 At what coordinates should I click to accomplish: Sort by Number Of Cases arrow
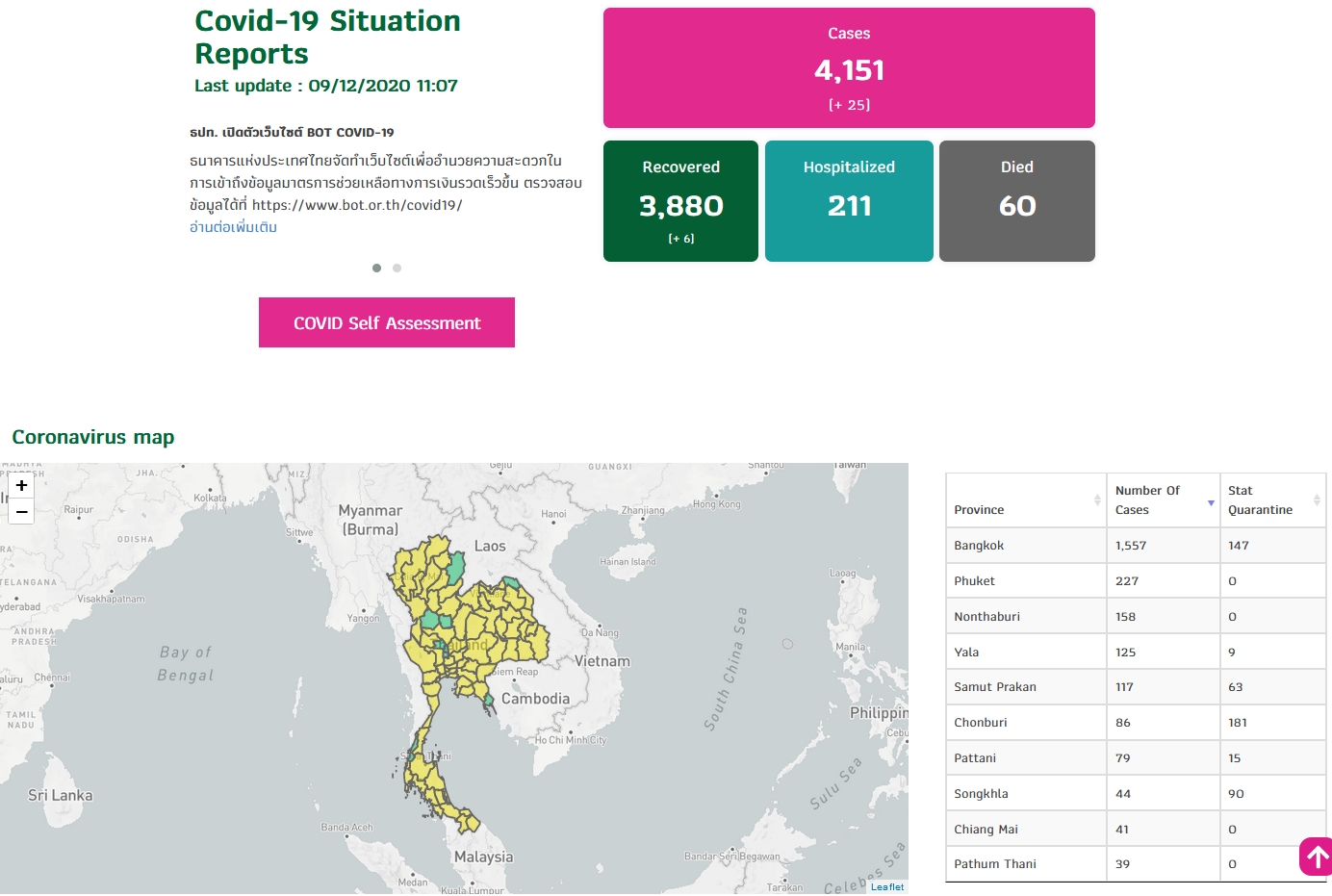click(1211, 502)
